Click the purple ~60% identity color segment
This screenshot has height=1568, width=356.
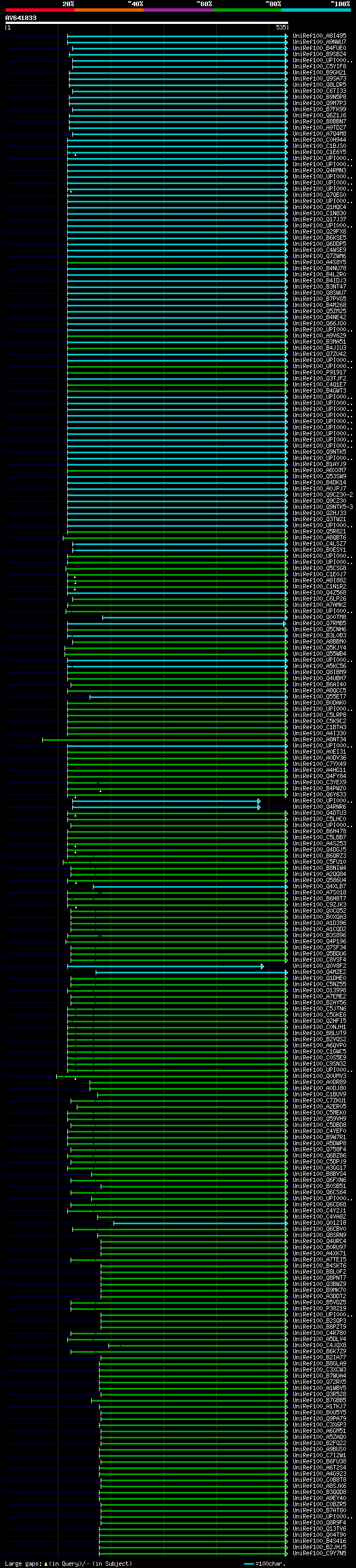point(177,11)
